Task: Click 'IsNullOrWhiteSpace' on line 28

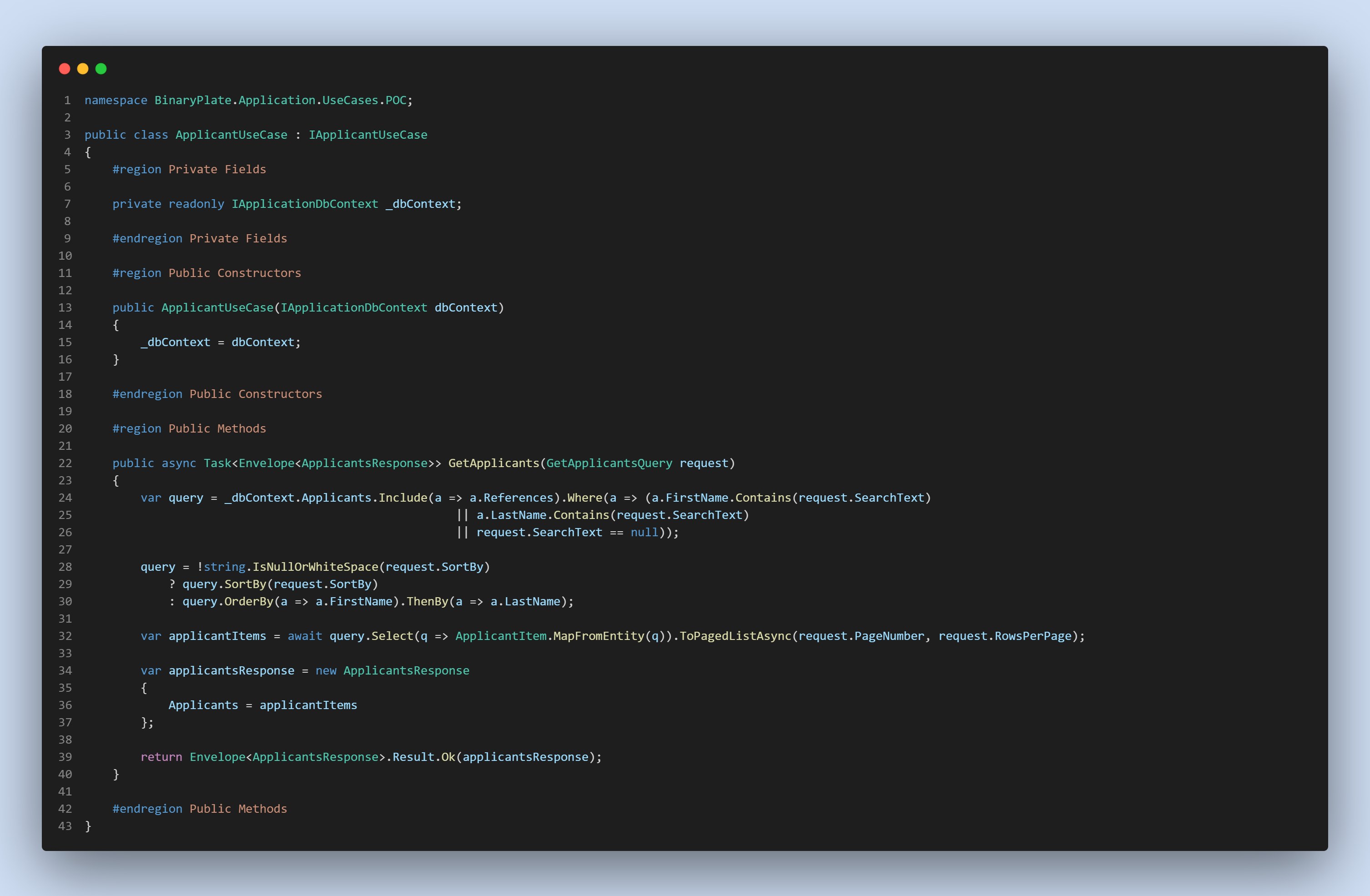Action: (316, 566)
